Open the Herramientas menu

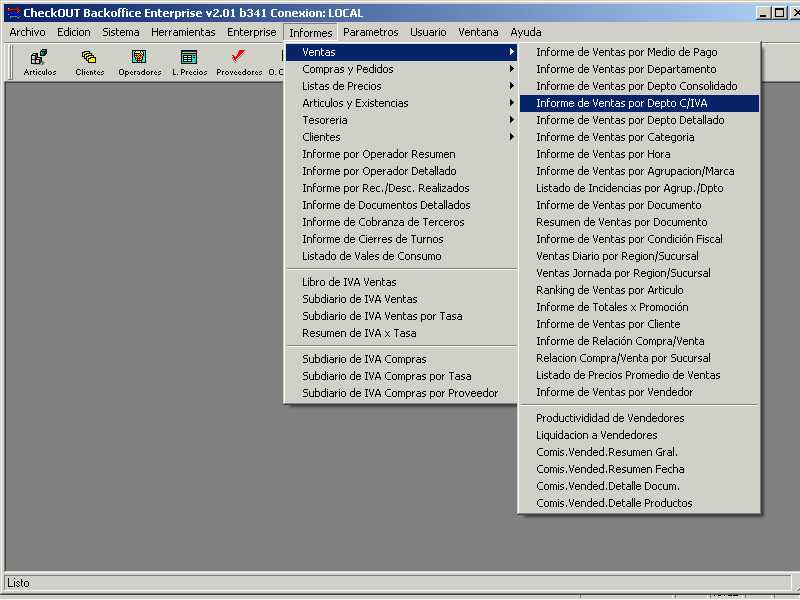[183, 32]
